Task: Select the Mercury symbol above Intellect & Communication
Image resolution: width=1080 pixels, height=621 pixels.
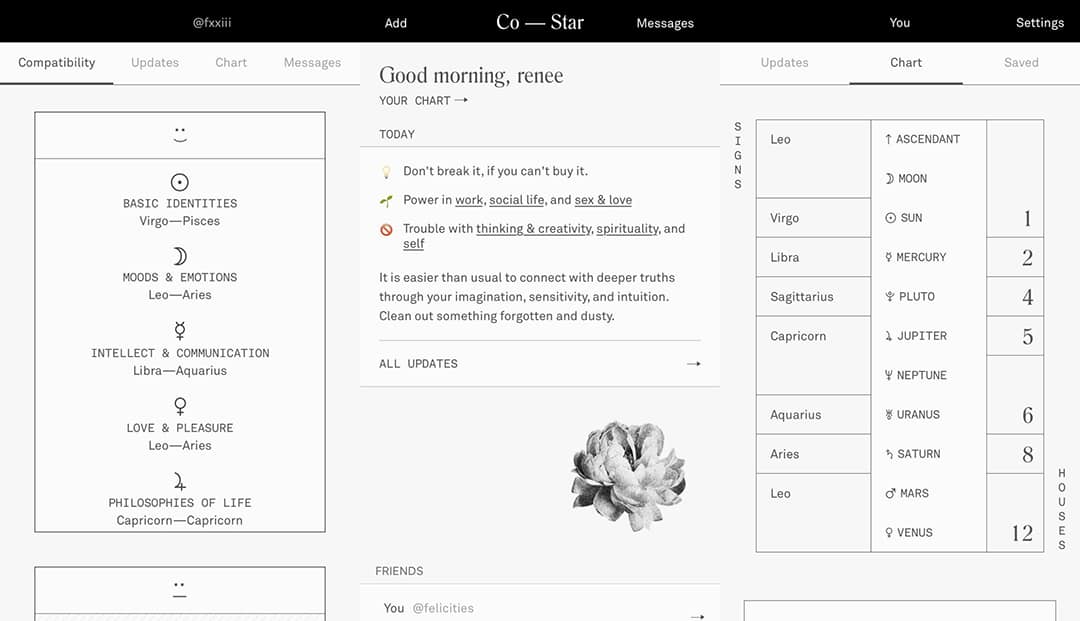Action: pos(180,331)
